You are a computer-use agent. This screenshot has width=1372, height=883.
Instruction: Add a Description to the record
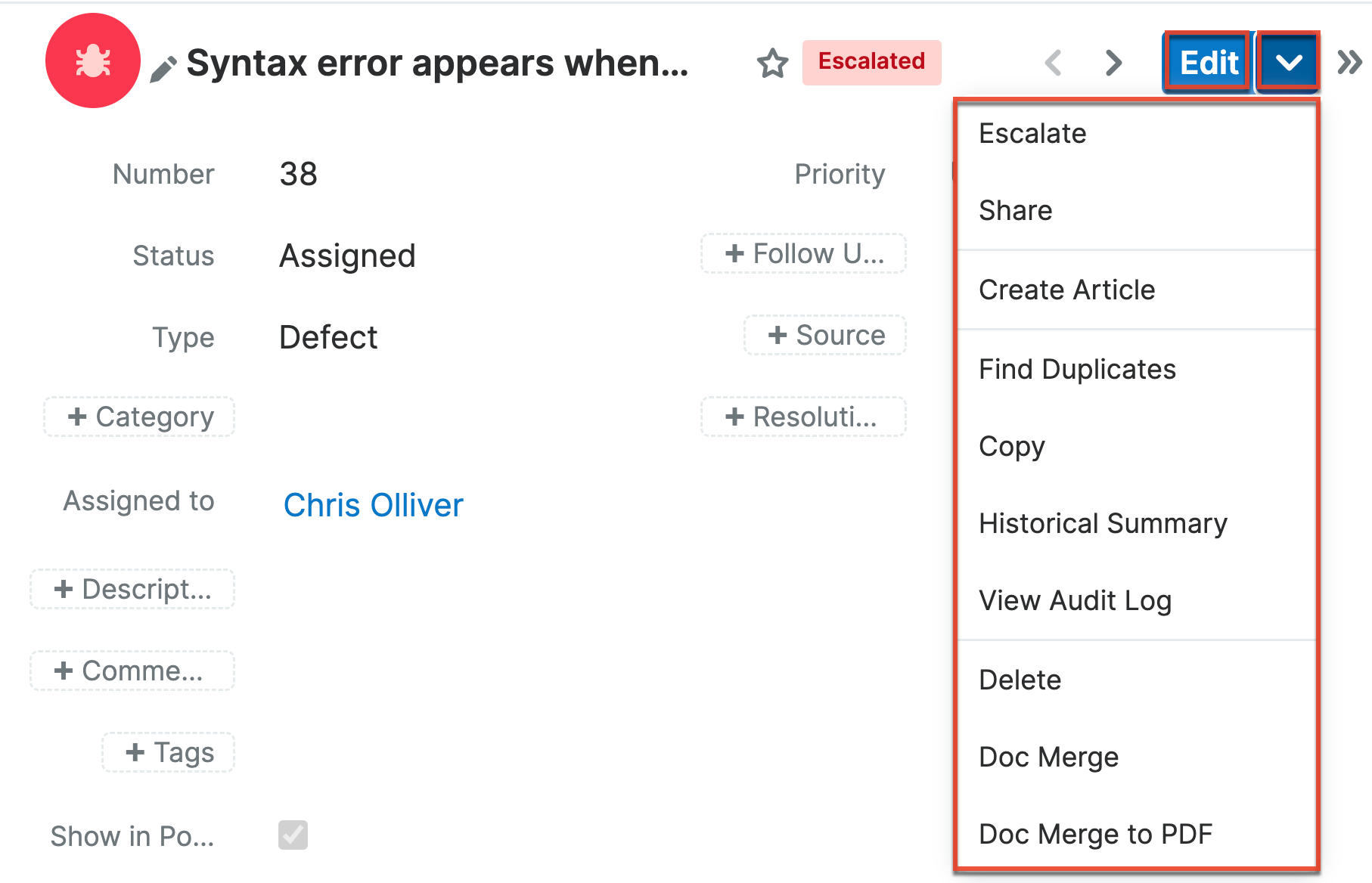(x=132, y=590)
